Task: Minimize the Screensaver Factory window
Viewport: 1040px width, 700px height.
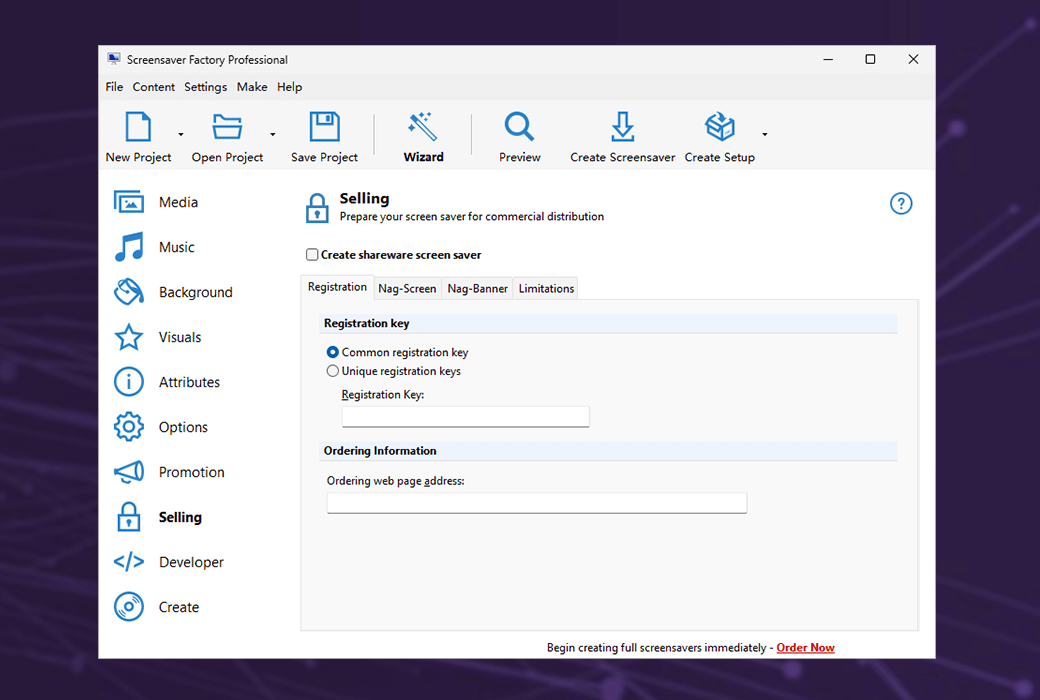Action: 828,59
